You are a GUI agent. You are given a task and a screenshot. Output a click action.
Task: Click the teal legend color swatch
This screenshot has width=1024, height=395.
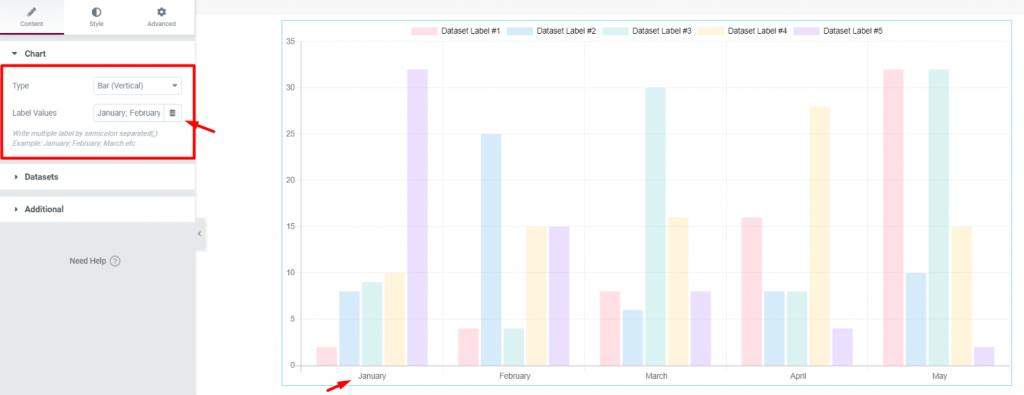point(615,31)
